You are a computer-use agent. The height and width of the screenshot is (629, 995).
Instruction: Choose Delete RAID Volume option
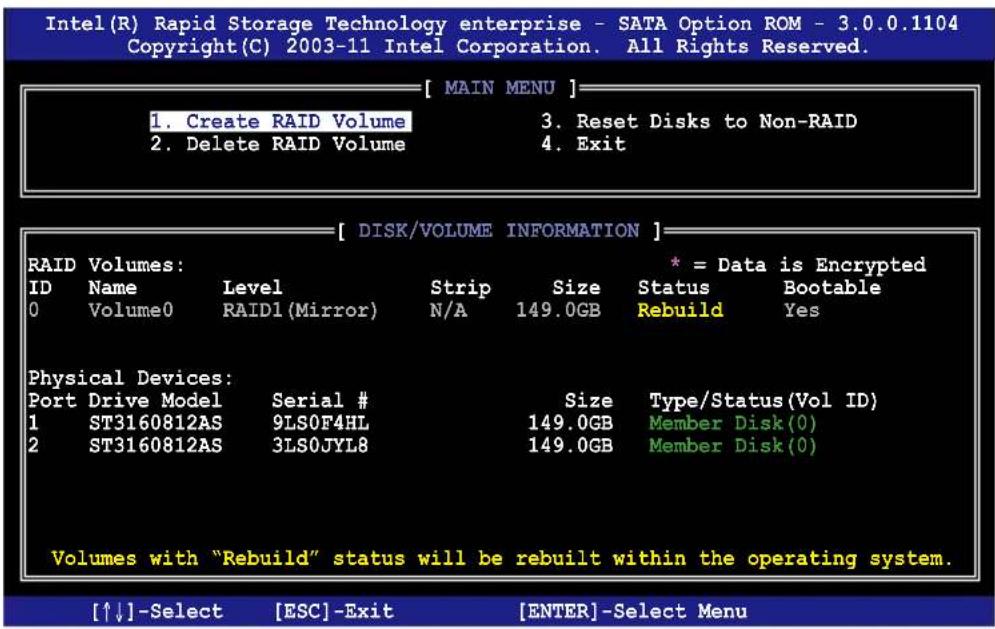pos(278,144)
